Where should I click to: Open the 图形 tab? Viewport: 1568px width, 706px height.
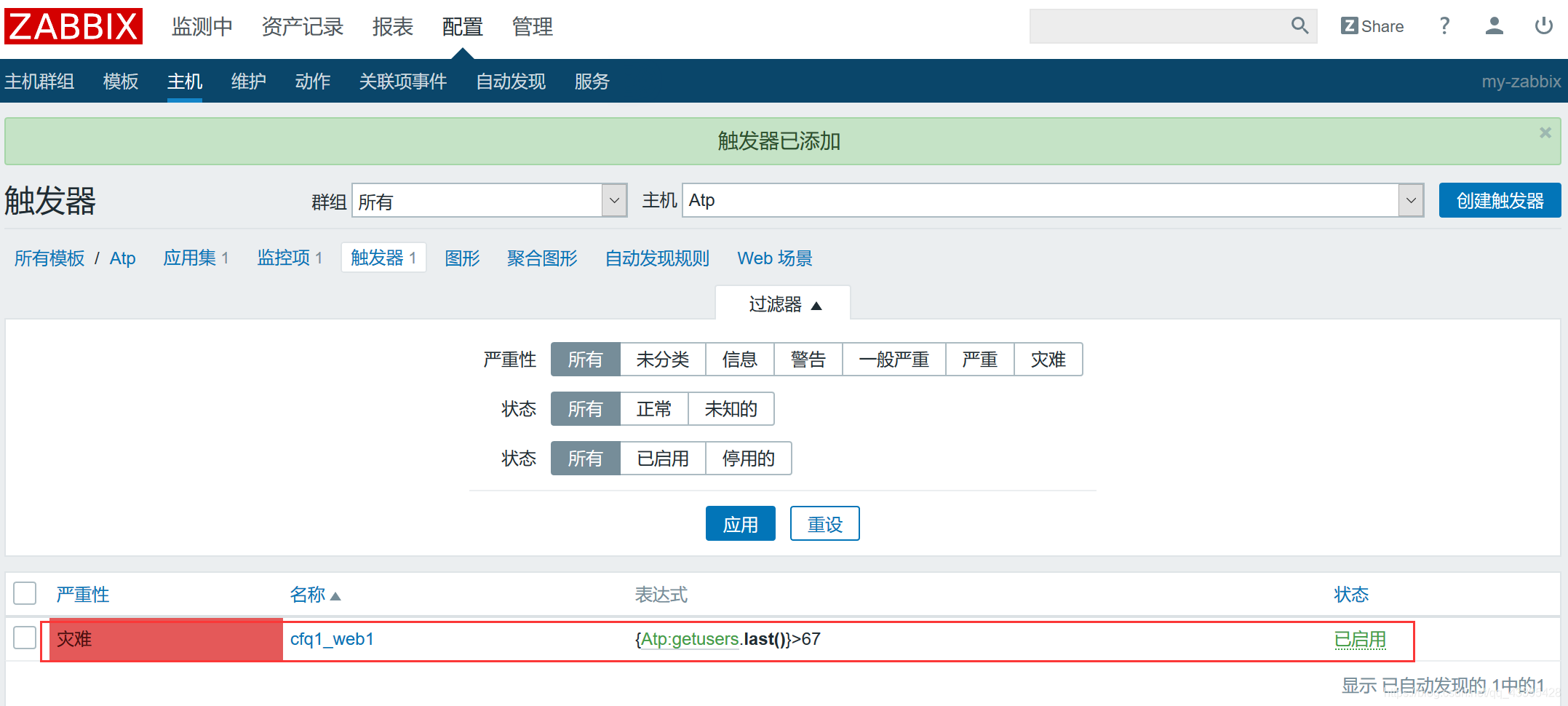(x=463, y=258)
